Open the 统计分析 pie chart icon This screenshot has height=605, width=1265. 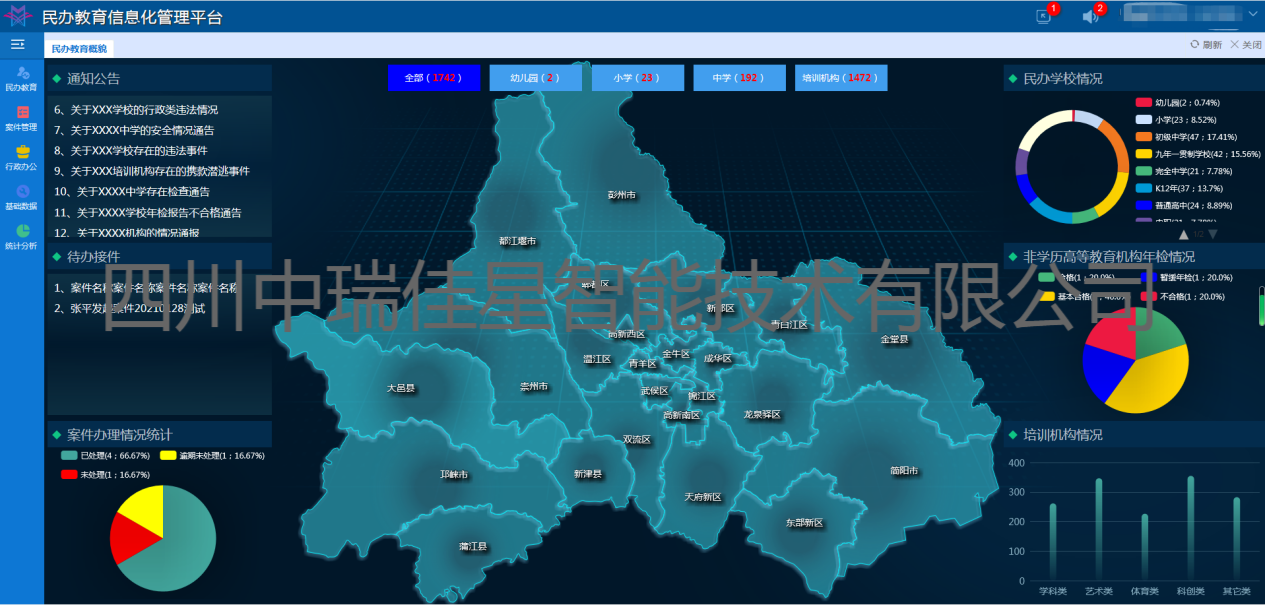tap(21, 235)
